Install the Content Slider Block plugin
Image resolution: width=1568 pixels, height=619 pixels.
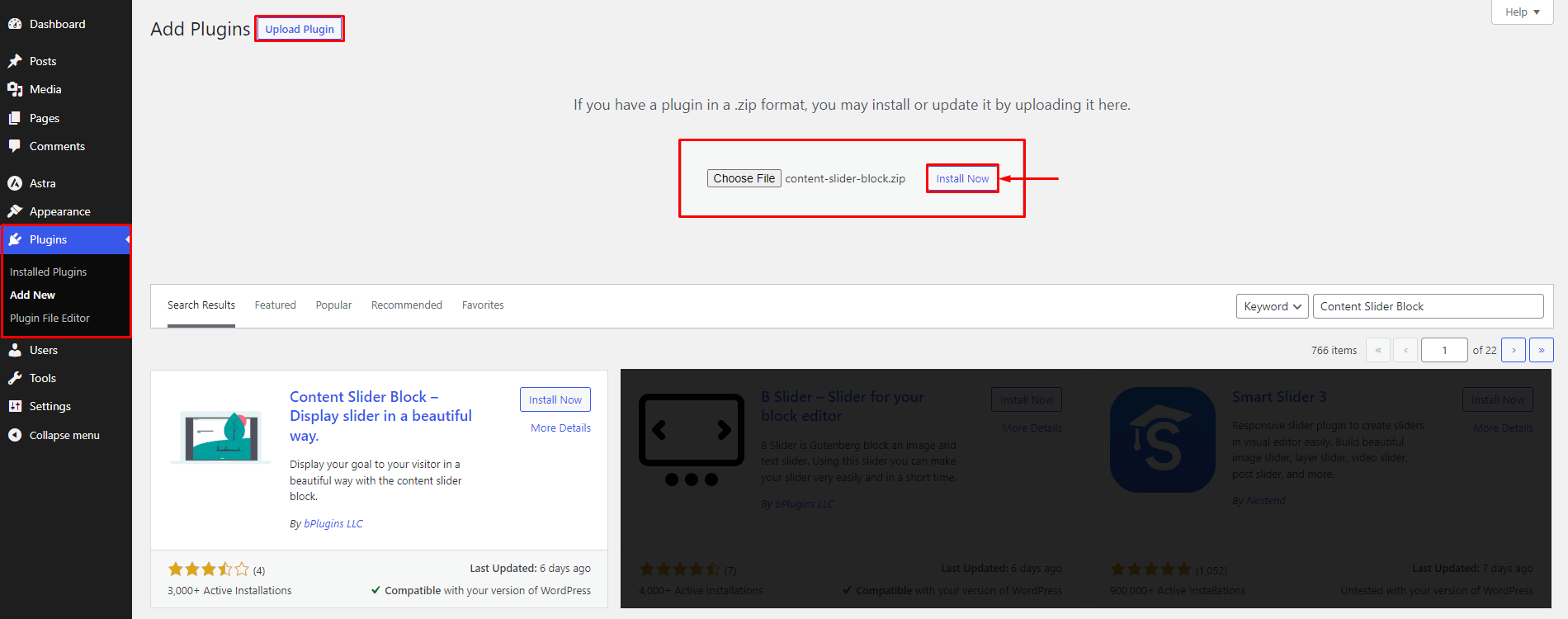[x=555, y=399]
